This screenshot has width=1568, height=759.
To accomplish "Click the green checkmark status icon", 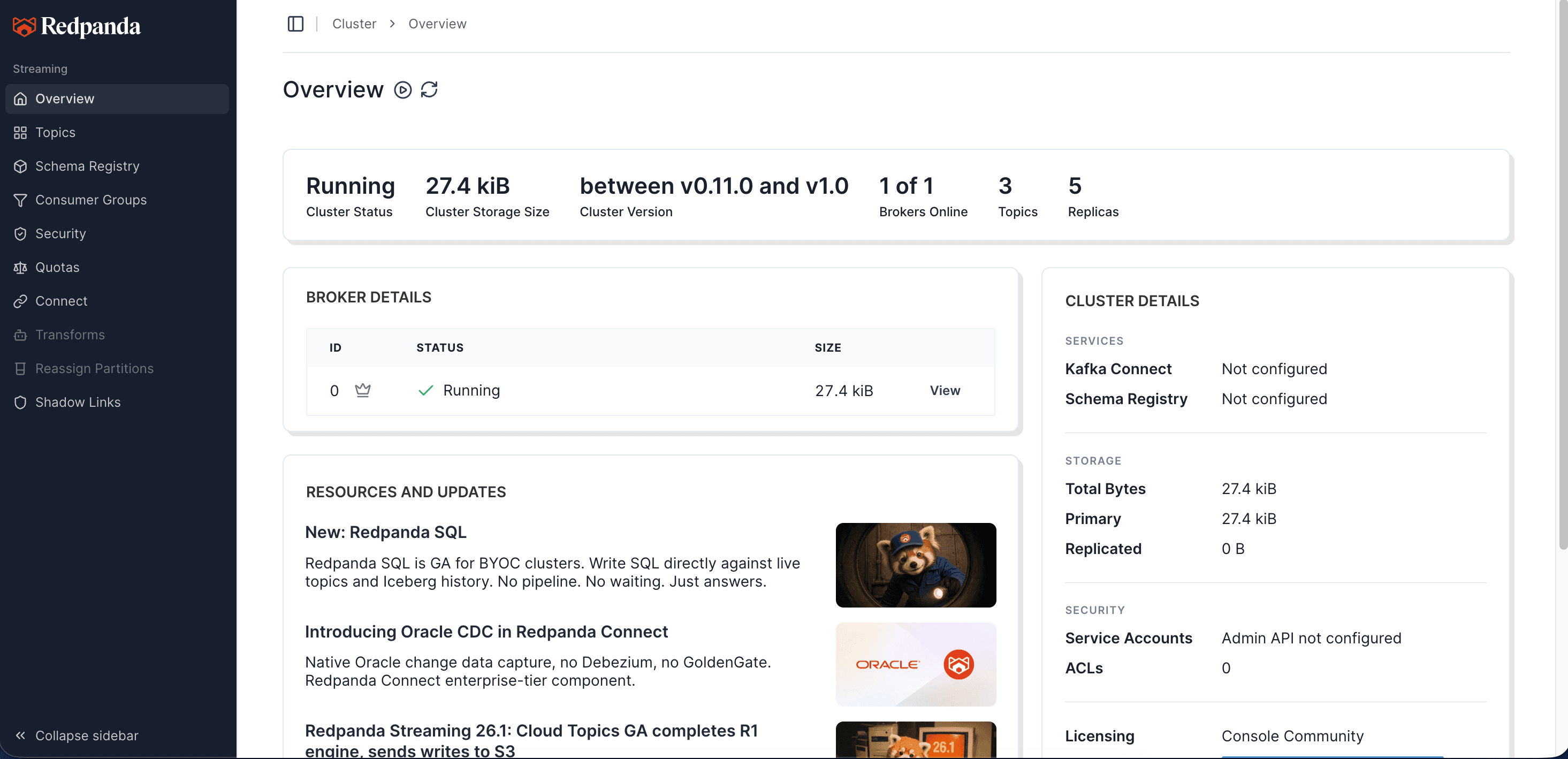I will (425, 390).
